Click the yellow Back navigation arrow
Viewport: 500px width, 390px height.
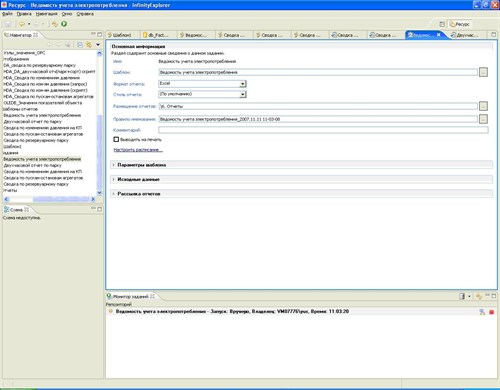(22, 24)
